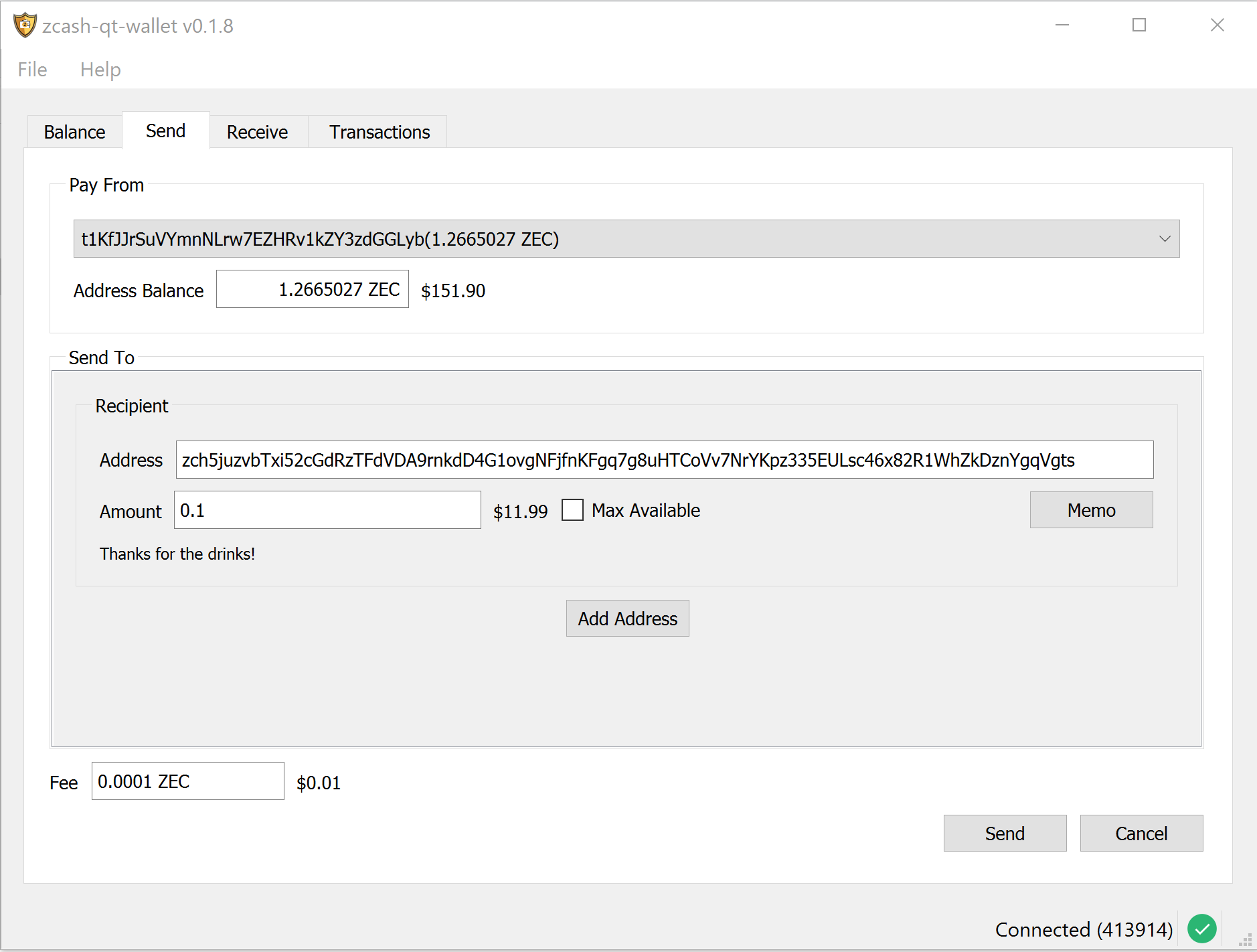The width and height of the screenshot is (1257, 952).
Task: Open the Help menu
Action: 100,70
